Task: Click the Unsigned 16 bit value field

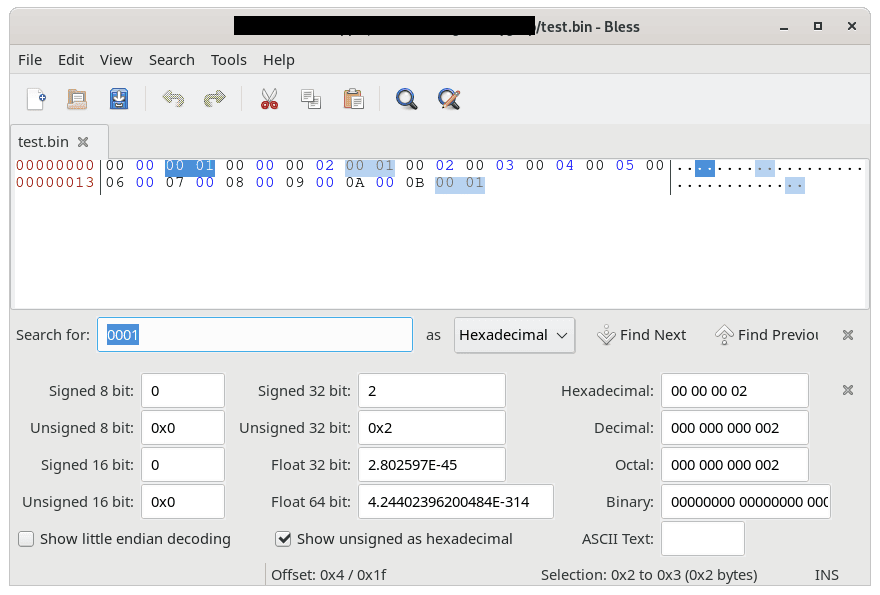Action: pos(183,502)
